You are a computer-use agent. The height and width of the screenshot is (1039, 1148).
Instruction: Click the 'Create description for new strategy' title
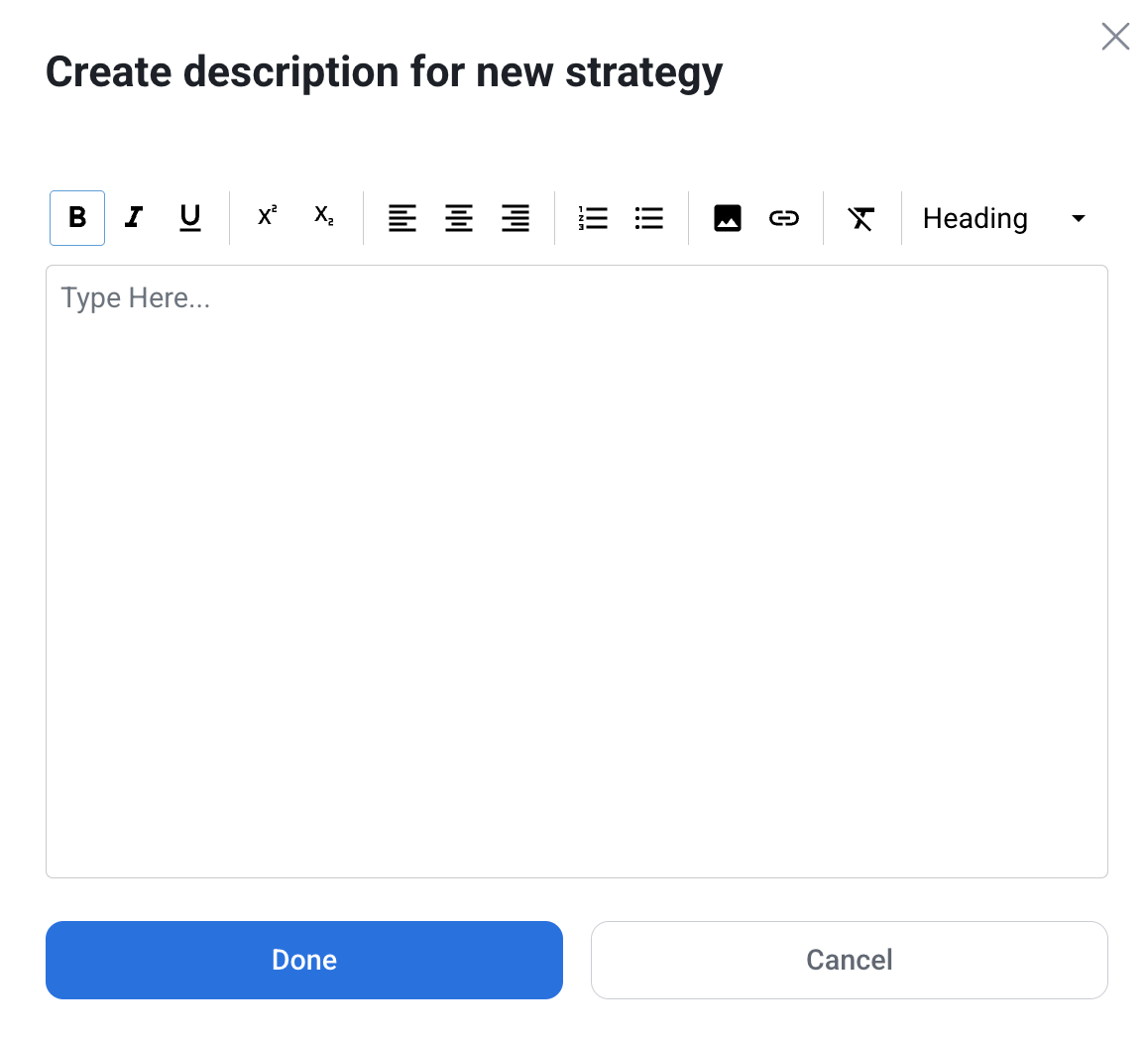(x=385, y=73)
